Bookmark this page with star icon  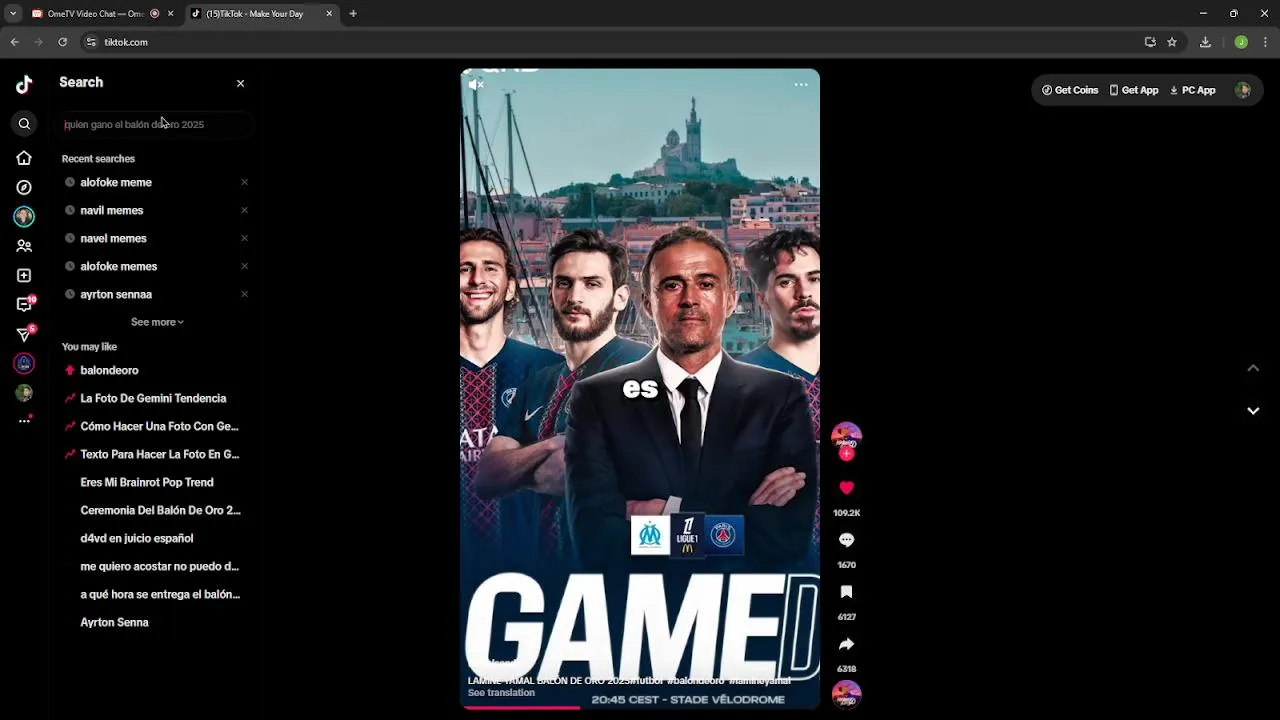1172,42
